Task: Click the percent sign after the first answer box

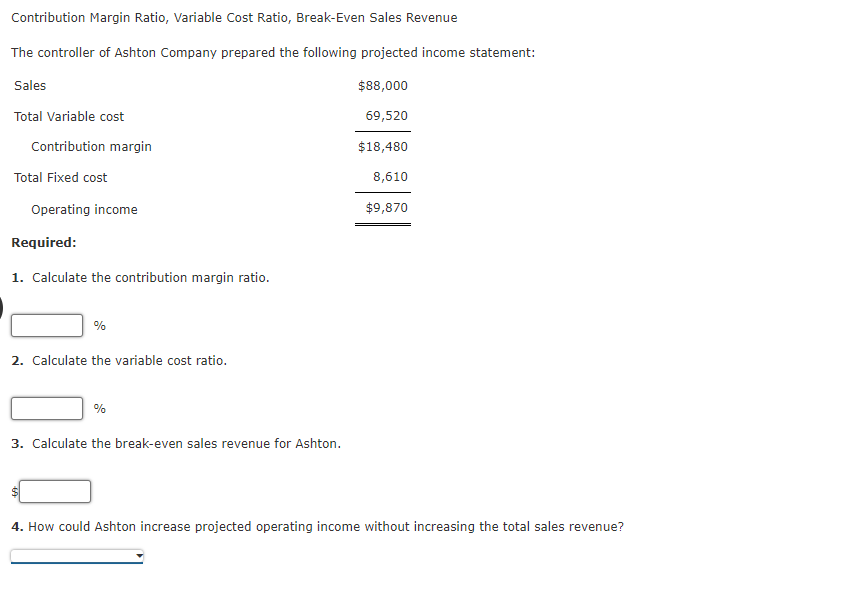Action: tap(98, 324)
